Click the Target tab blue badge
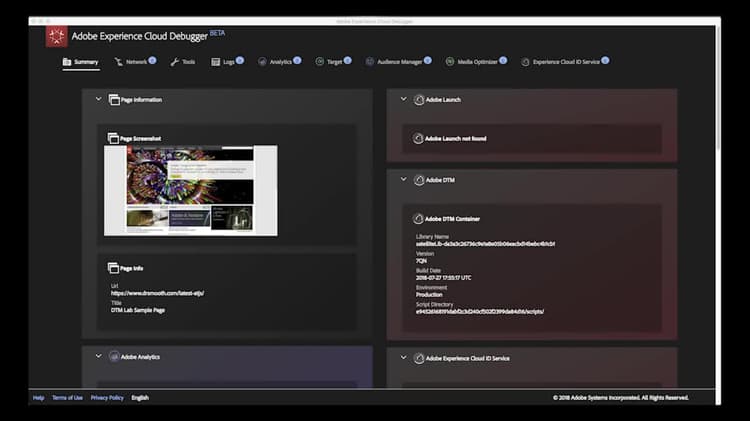 pos(348,60)
